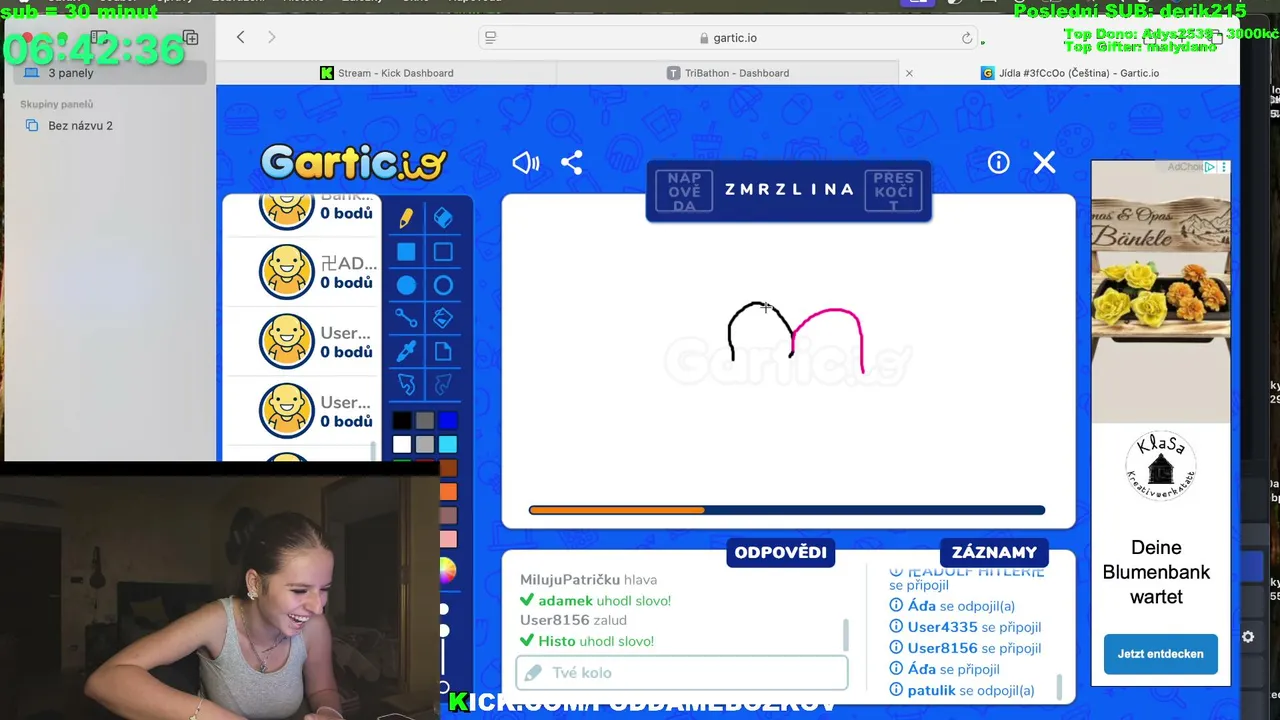The image size is (1280, 720).
Task: Click the answer input field 'Tvé kolo'
Action: click(682, 673)
